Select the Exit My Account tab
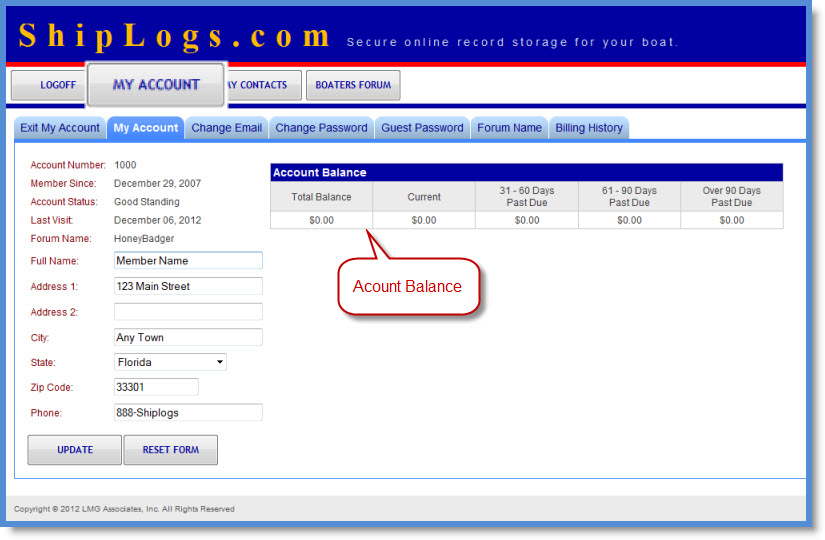Image resolution: width=825 pixels, height=540 pixels. point(59,128)
